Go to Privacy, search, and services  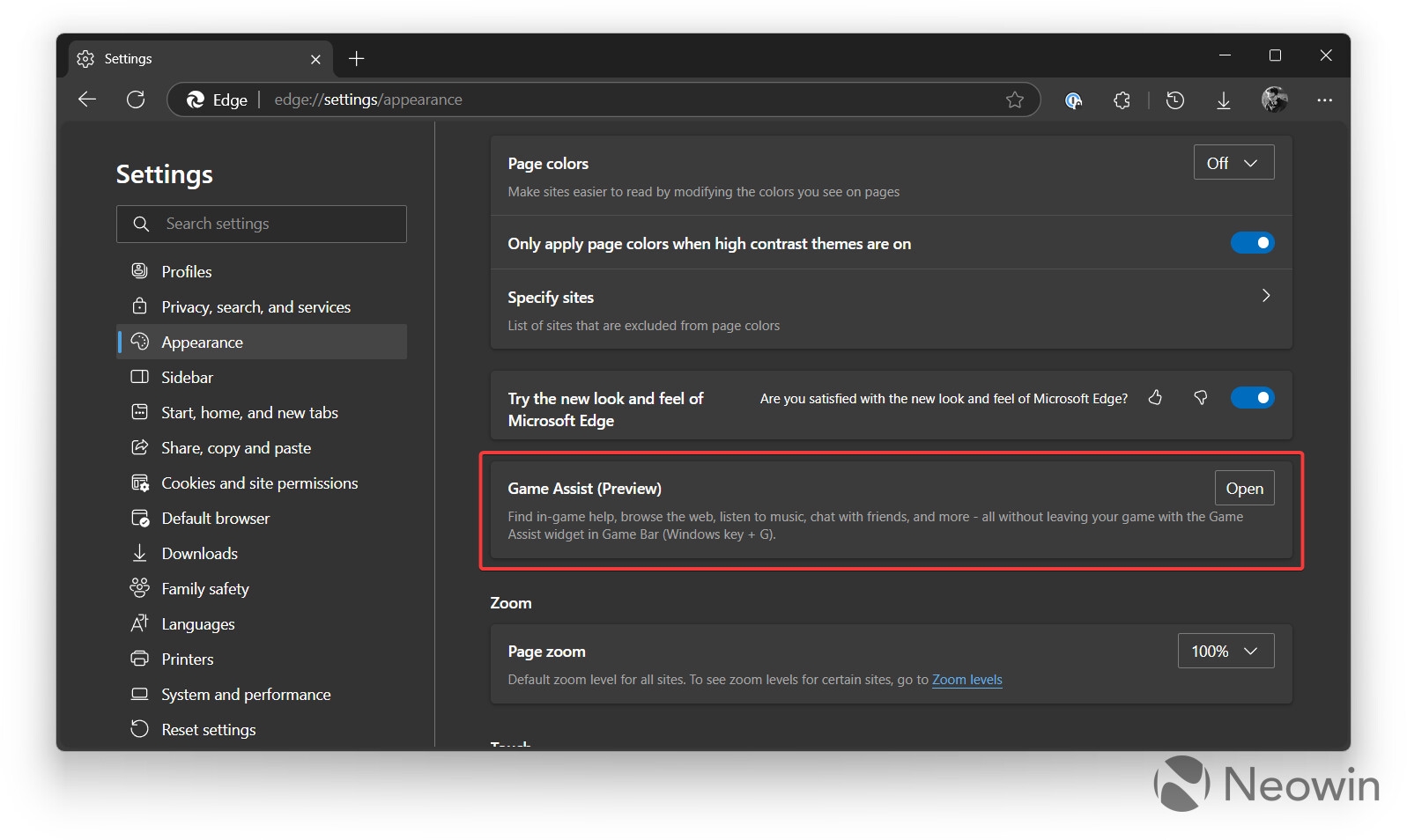click(x=255, y=307)
